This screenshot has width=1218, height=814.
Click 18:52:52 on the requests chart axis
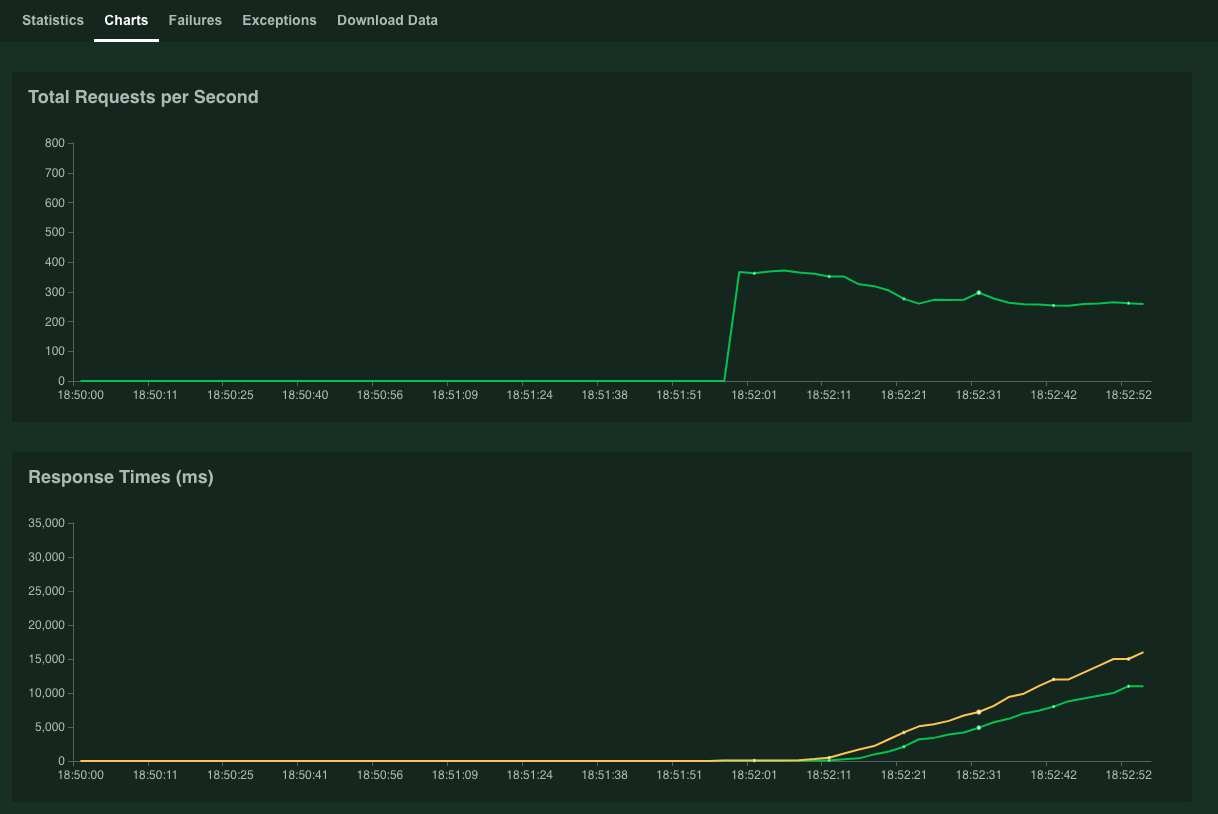(x=1128, y=395)
